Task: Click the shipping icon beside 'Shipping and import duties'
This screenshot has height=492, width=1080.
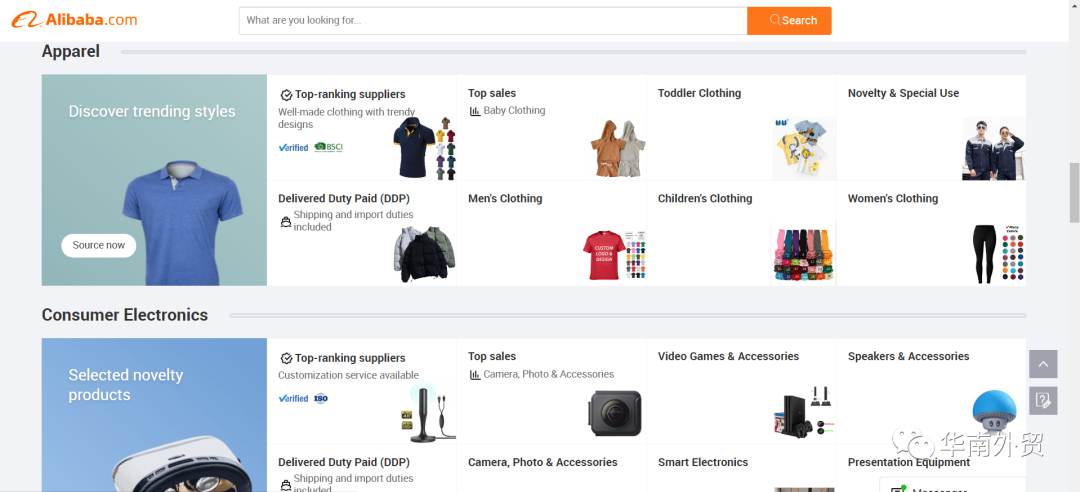Action: pos(286,222)
